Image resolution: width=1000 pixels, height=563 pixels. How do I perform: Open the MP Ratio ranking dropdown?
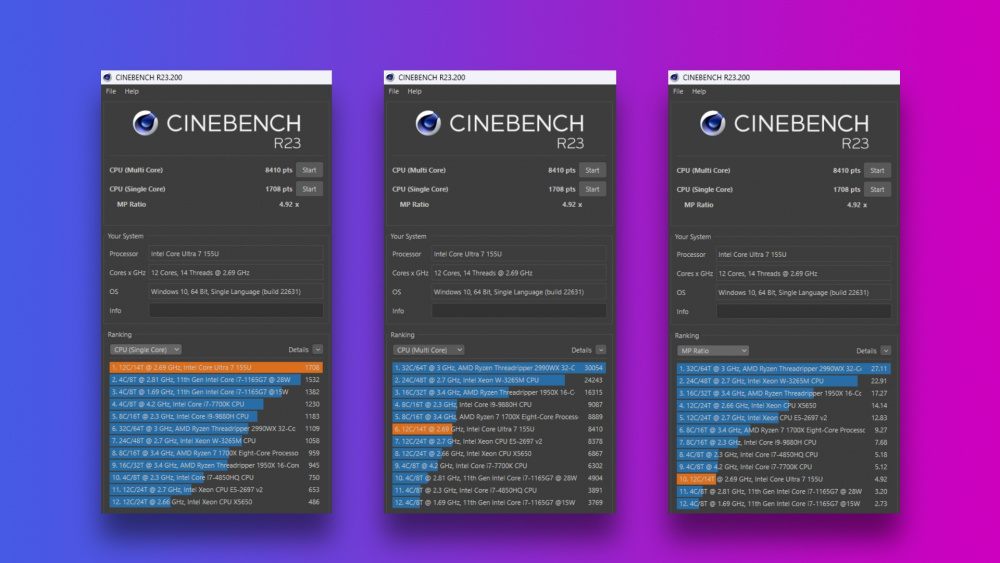713,351
